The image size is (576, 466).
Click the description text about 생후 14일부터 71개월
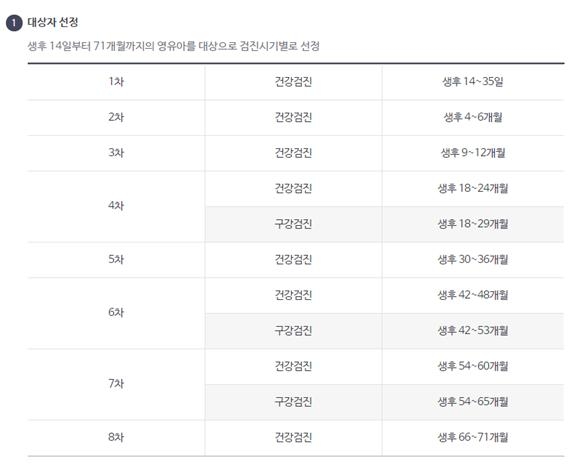(173, 46)
